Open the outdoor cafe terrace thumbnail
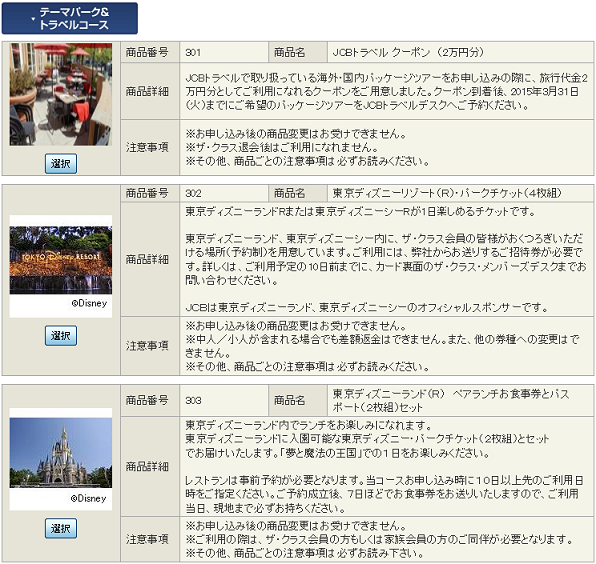The image size is (596, 564). pyautogui.click(x=61, y=94)
